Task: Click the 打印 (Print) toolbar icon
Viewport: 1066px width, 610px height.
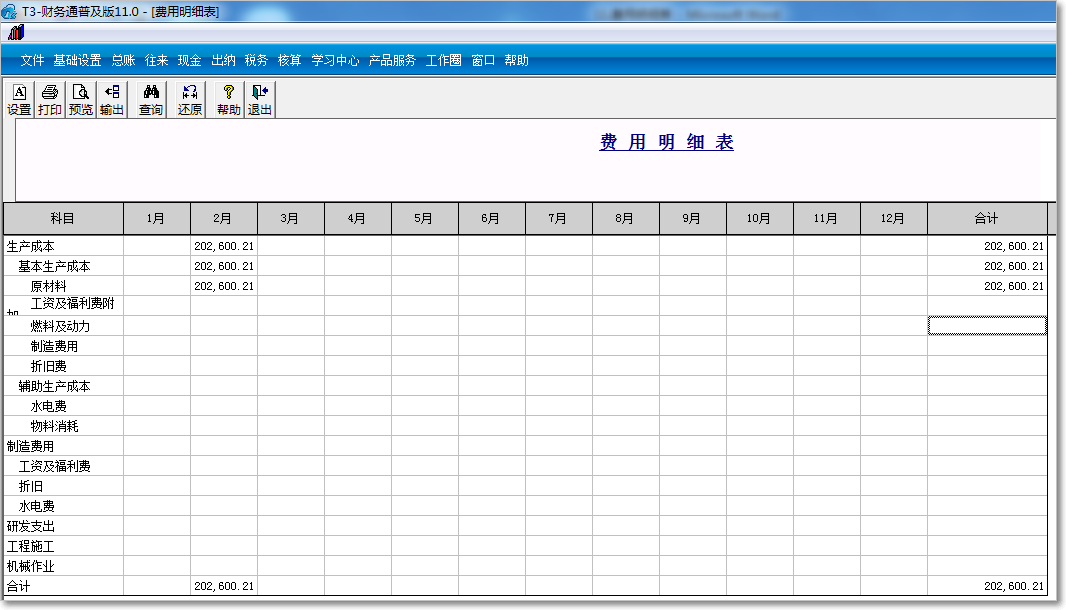Action: coord(50,99)
